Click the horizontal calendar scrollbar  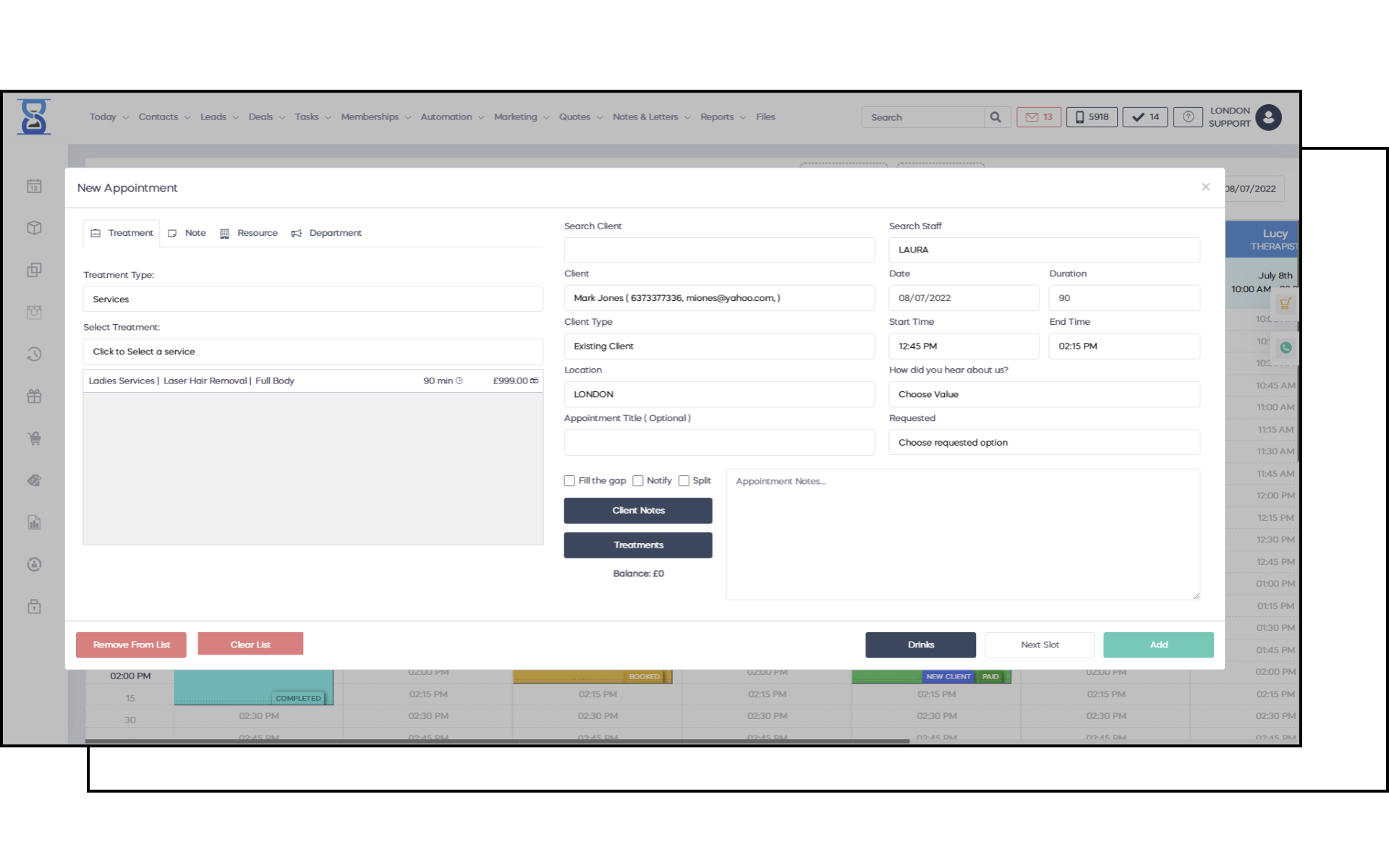coord(496,741)
